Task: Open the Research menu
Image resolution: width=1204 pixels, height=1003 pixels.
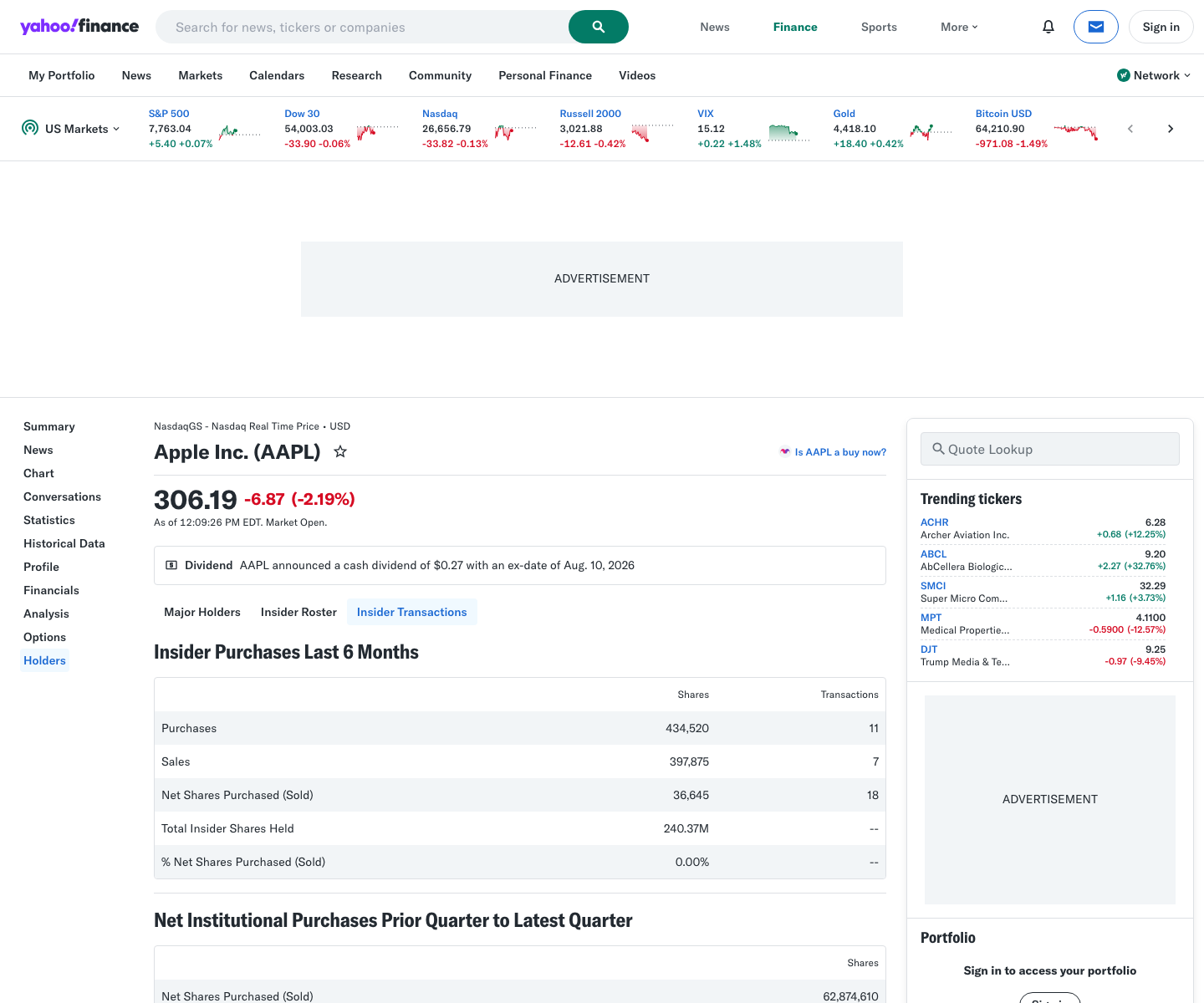Action: (x=357, y=75)
